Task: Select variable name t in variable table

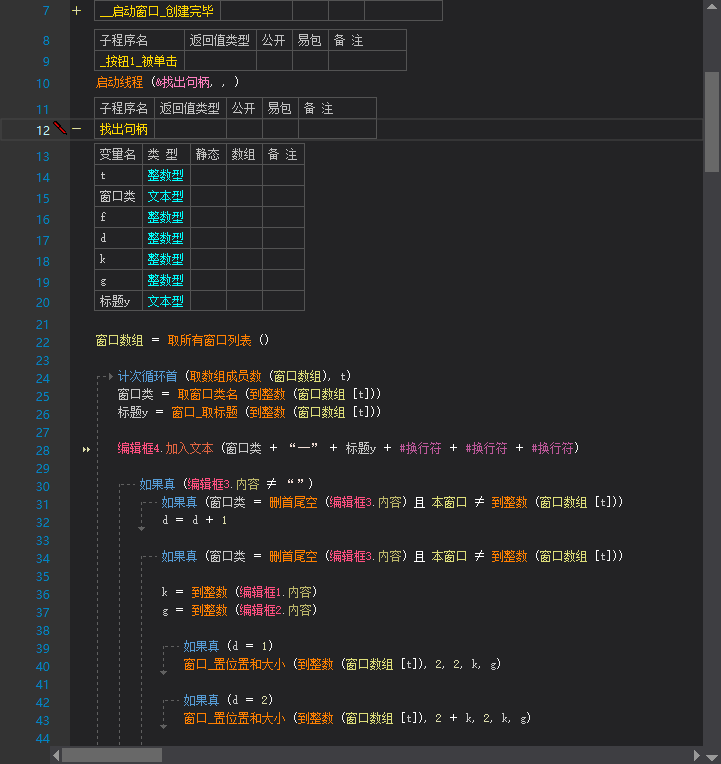Action: pyautogui.click(x=118, y=175)
